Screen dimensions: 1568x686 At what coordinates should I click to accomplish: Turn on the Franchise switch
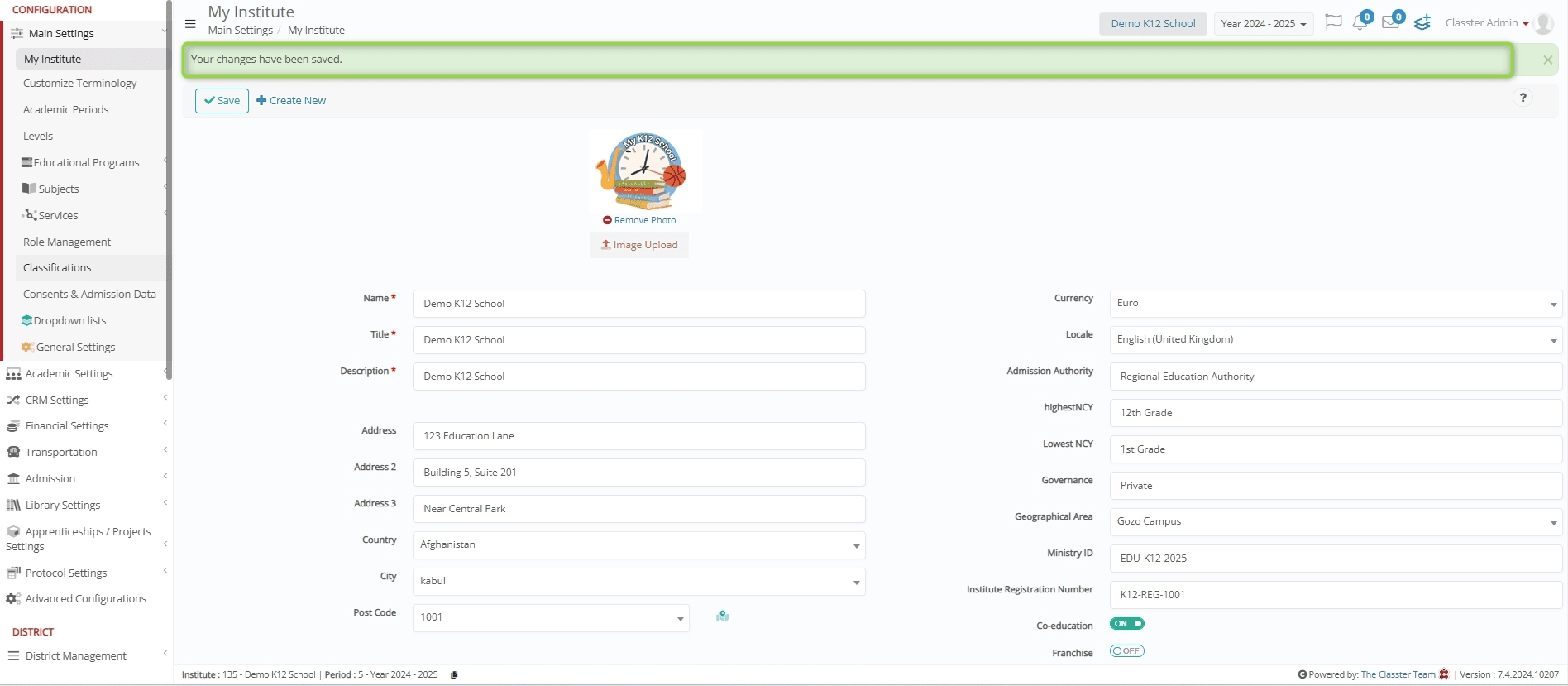tap(1126, 651)
